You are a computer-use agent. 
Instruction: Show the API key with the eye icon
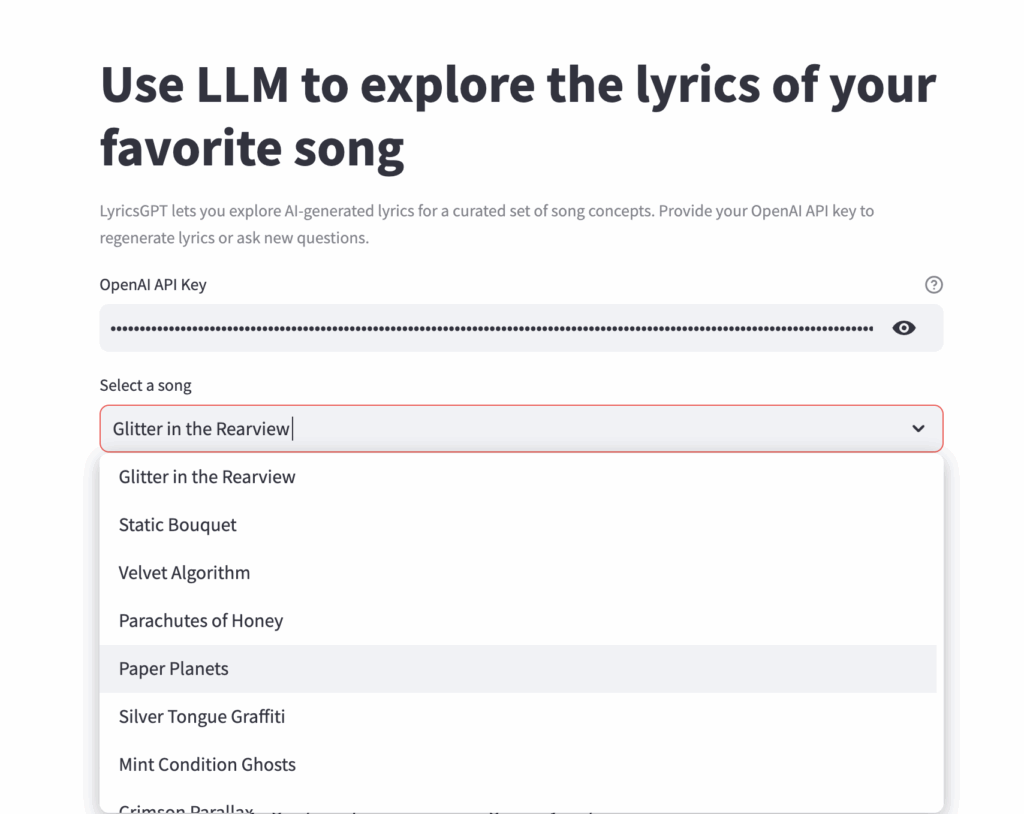904,328
